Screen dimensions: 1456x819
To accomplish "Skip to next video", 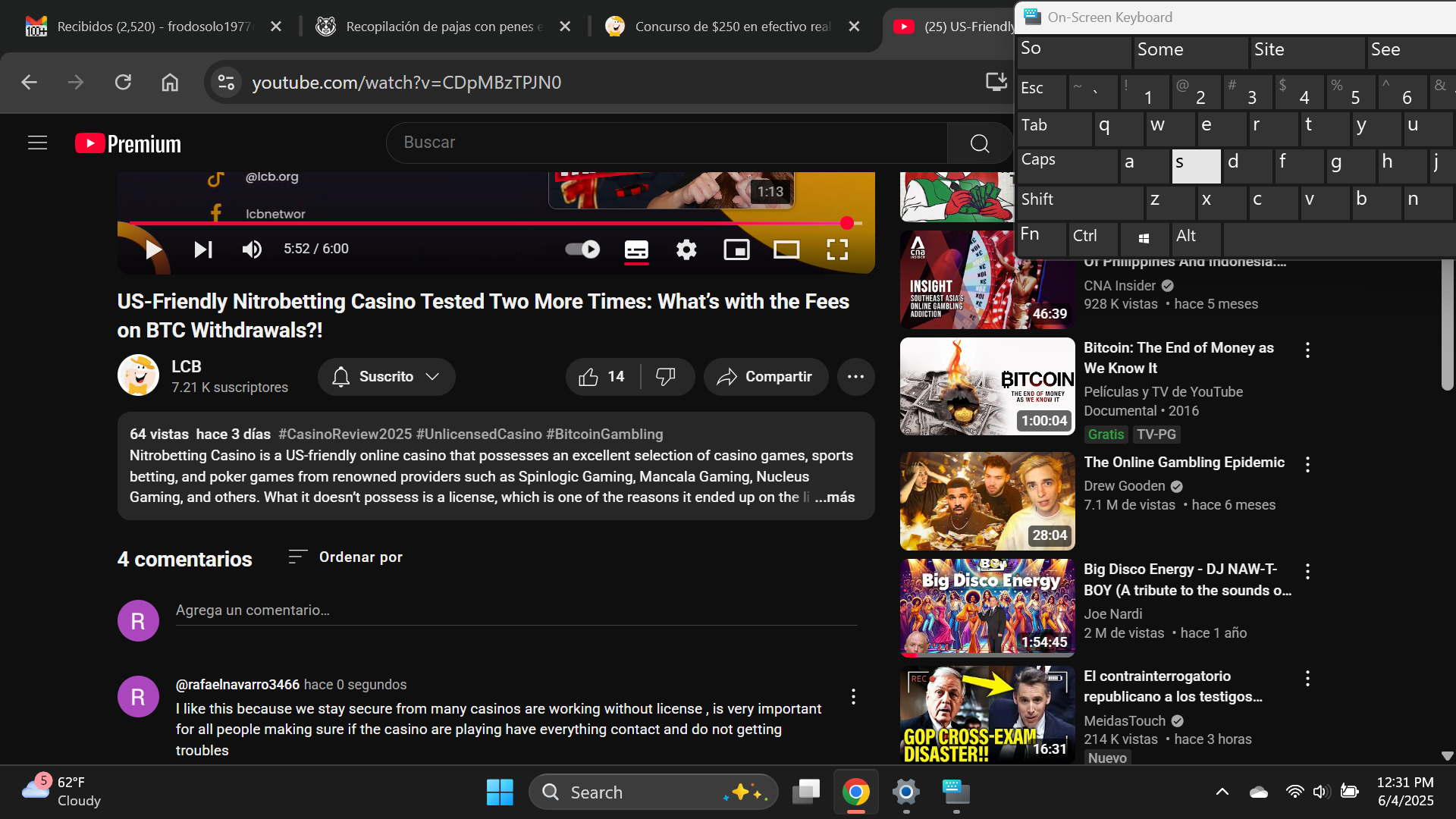I will (x=202, y=249).
